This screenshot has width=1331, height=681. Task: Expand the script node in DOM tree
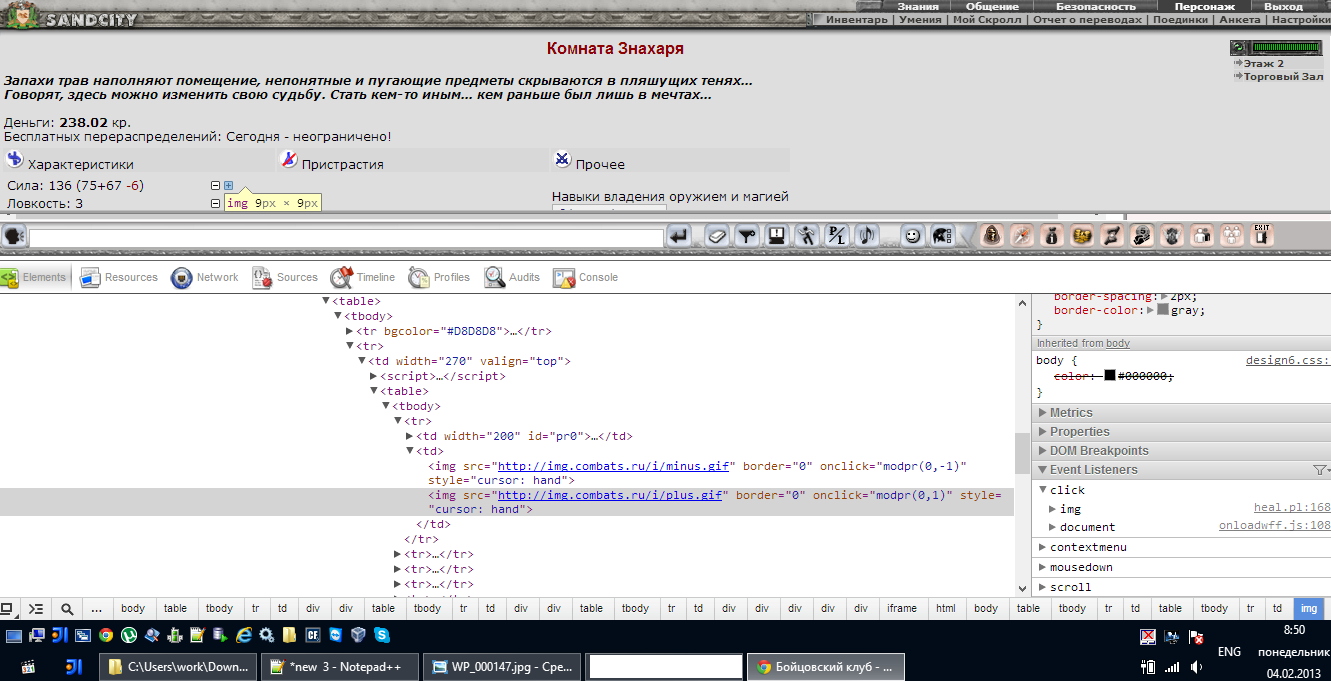(374, 376)
